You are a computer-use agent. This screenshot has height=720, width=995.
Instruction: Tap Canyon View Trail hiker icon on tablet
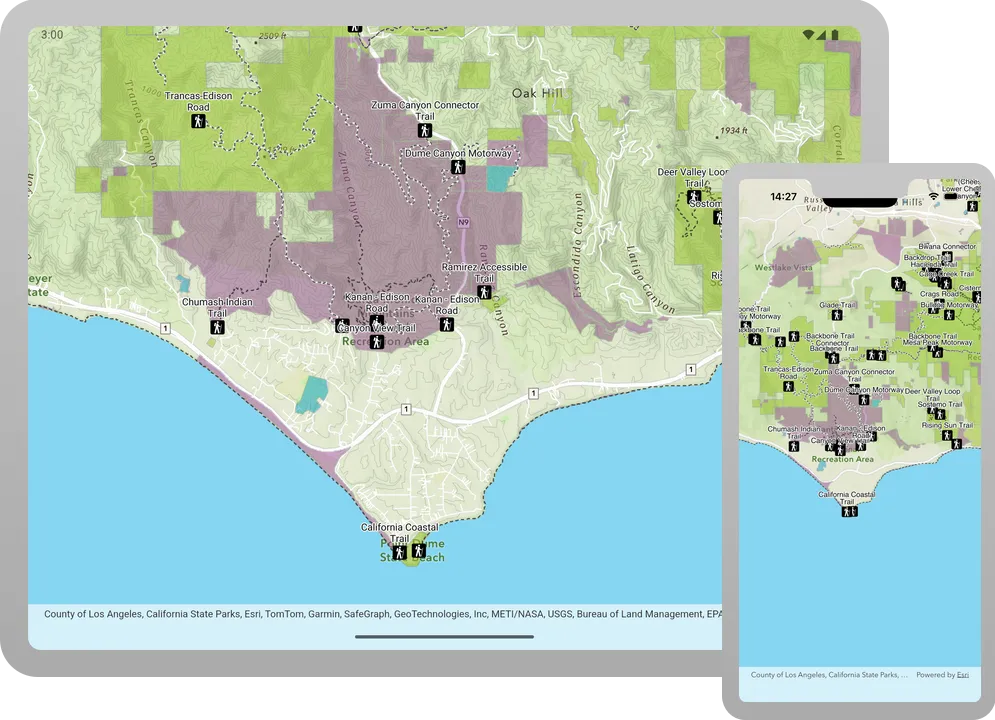[378, 342]
